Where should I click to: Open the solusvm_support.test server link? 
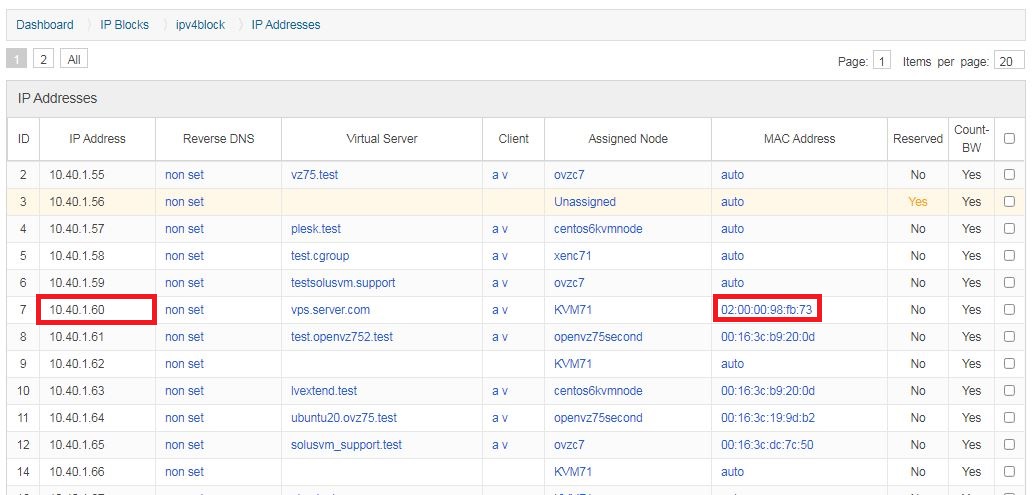point(347,445)
